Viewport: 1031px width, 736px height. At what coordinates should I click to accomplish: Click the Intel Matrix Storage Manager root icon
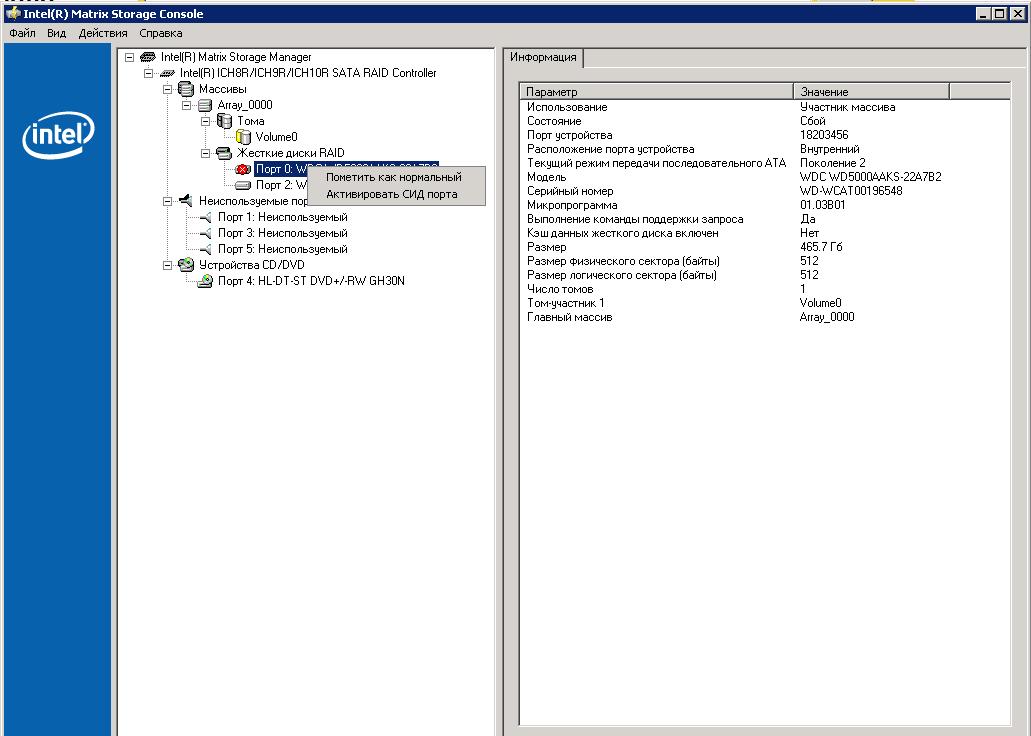tap(149, 57)
